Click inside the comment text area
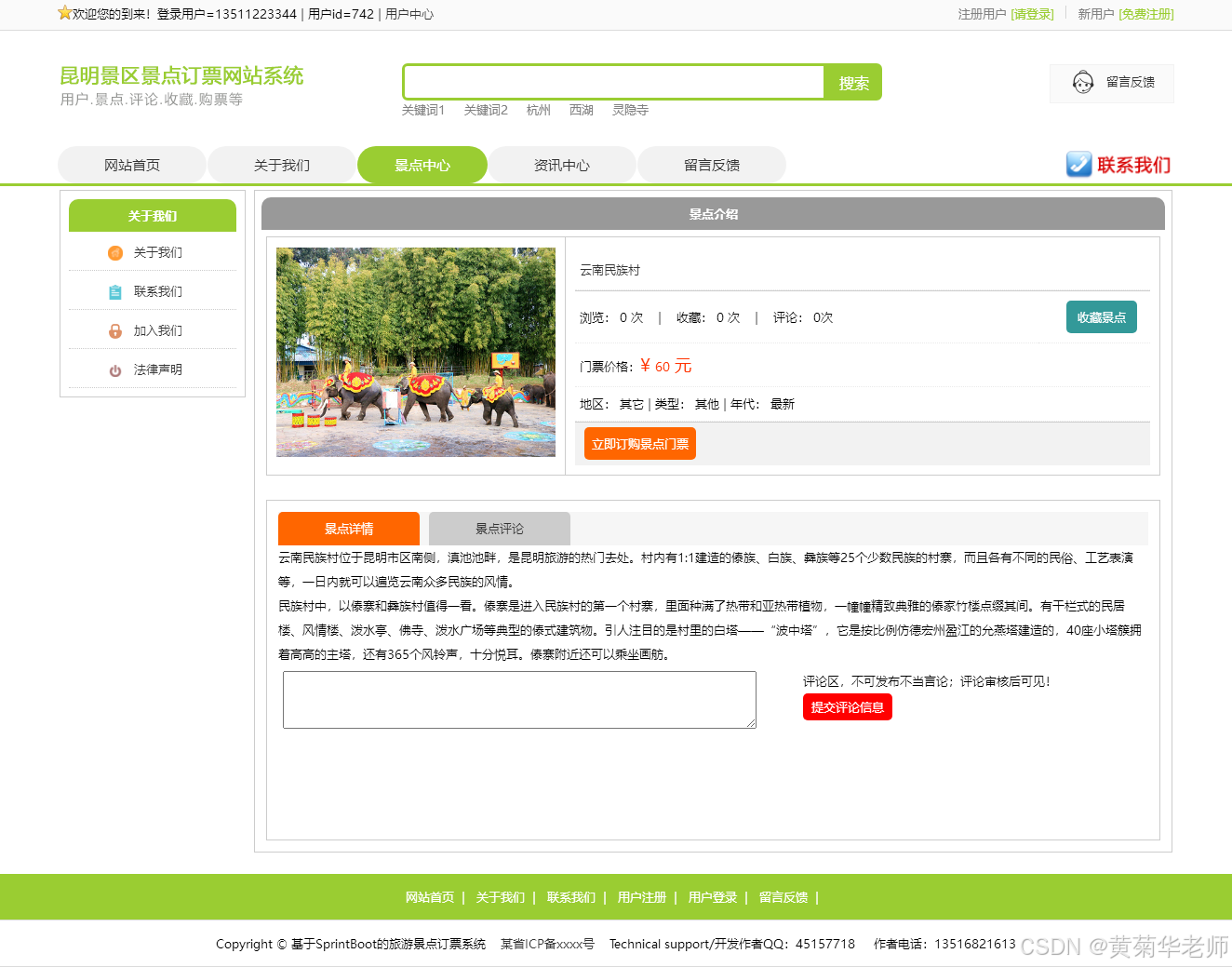The height and width of the screenshot is (967, 1232). click(518, 700)
